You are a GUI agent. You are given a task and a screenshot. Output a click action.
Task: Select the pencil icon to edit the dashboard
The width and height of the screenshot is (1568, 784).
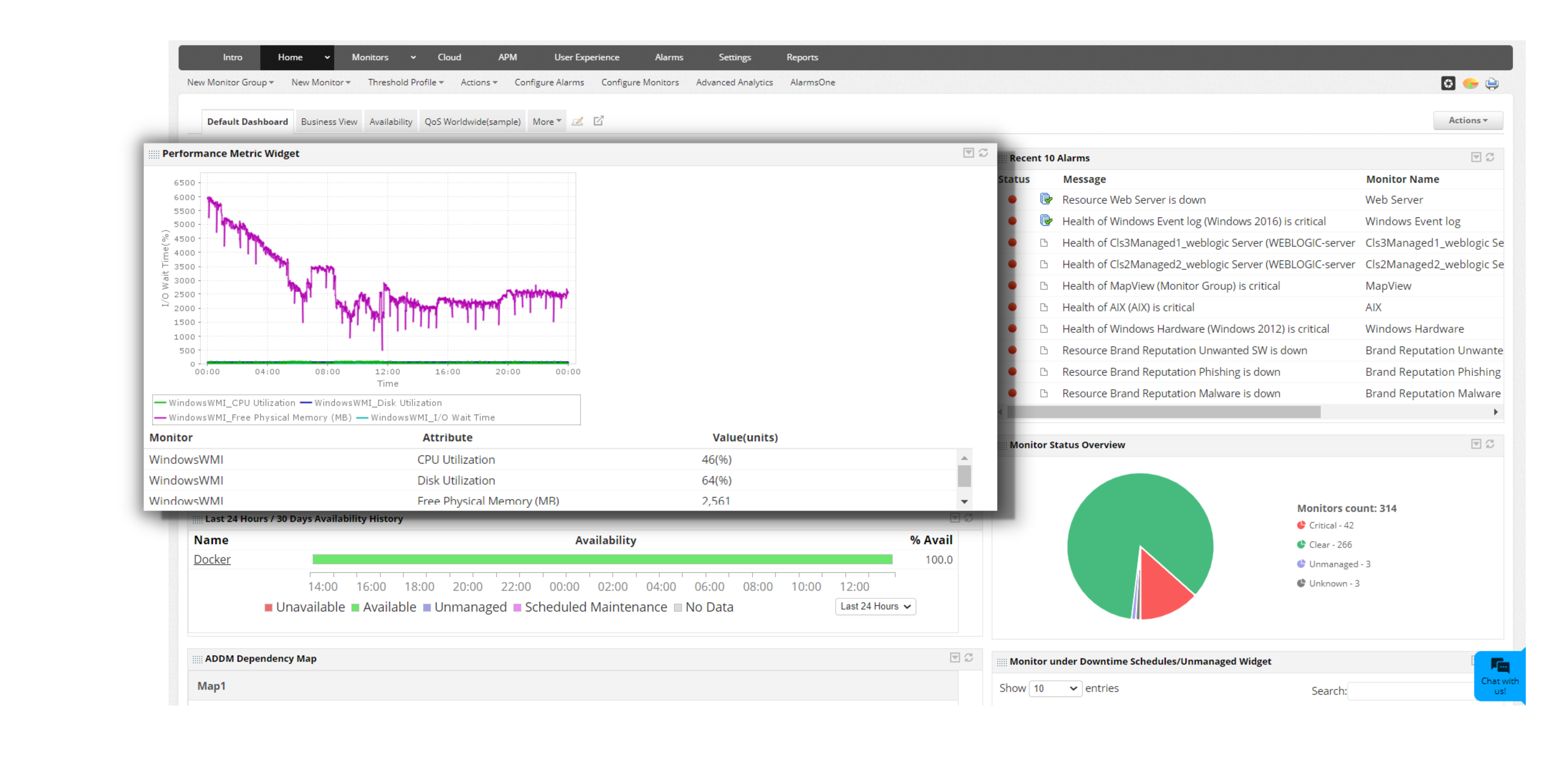(x=577, y=121)
